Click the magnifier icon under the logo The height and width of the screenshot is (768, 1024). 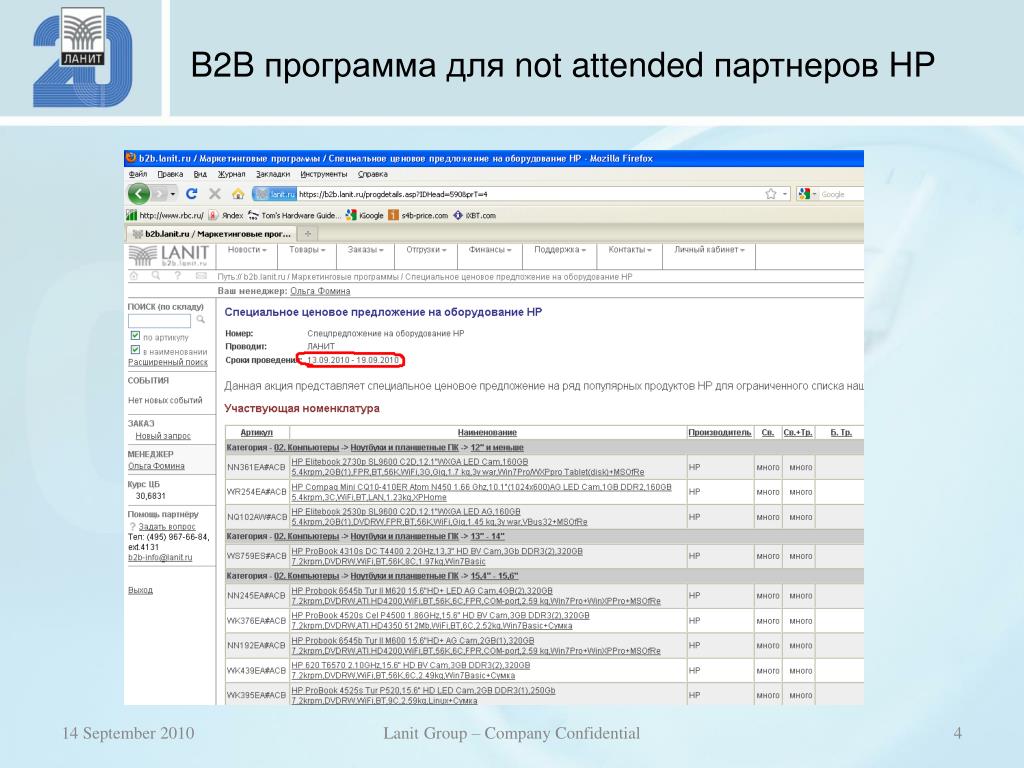click(156, 276)
